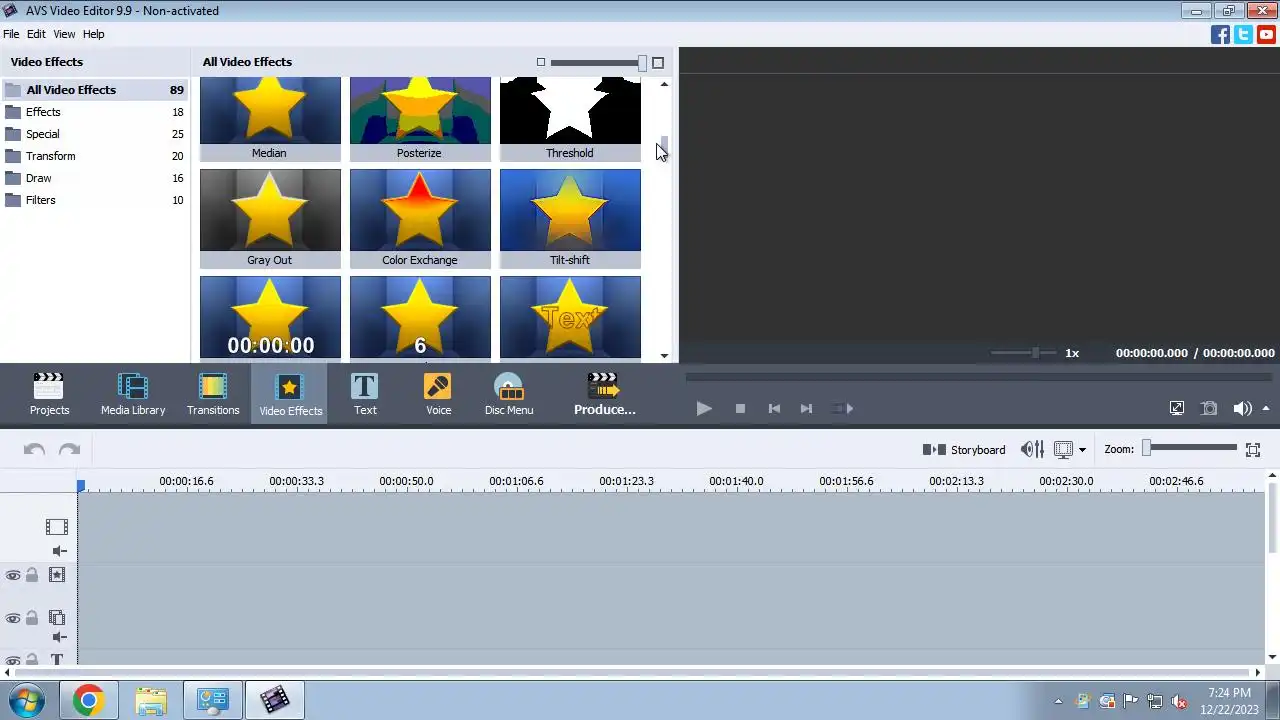
Task: Click the Produce... button
Action: (x=604, y=394)
